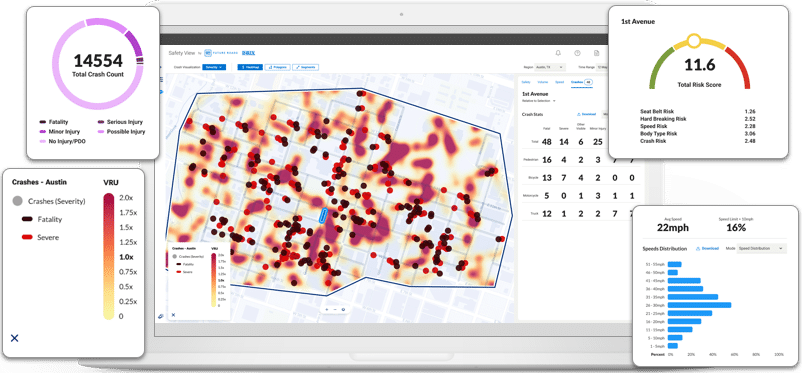
Task: Open the Region Austin, TX dropdown
Action: click(550, 67)
